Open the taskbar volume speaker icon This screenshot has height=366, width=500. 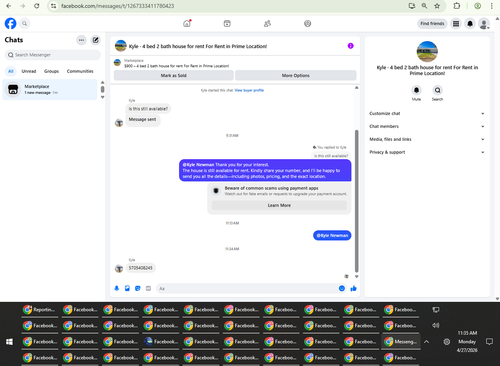click(x=436, y=325)
